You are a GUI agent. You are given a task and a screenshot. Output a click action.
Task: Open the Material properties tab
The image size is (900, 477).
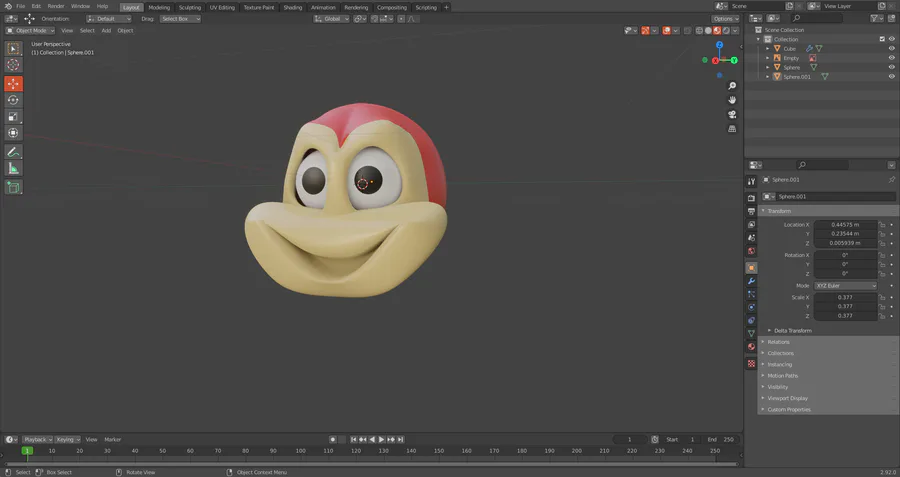[x=751, y=347]
